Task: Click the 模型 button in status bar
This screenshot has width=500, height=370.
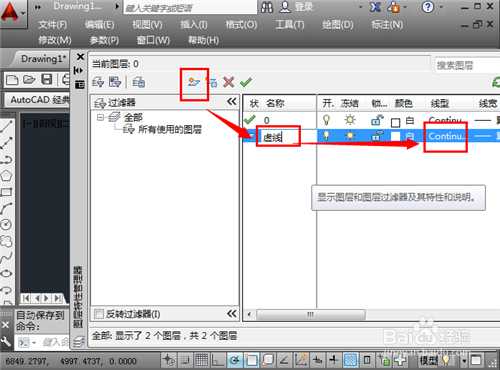Action: coord(429,360)
